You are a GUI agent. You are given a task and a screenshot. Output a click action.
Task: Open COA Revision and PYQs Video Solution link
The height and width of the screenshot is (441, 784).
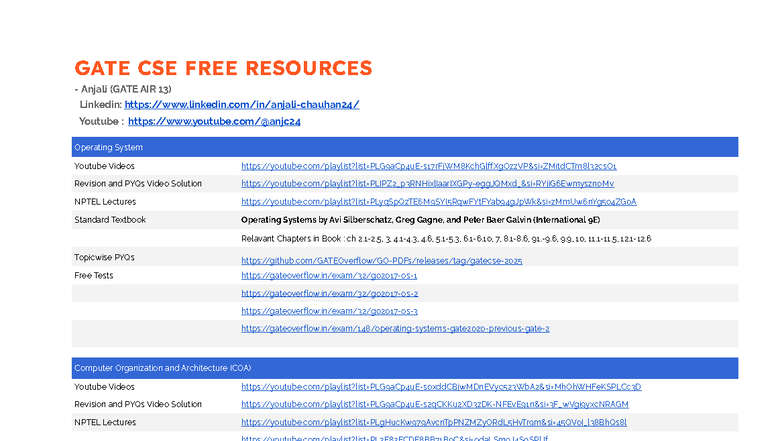pyautogui.click(x=434, y=404)
